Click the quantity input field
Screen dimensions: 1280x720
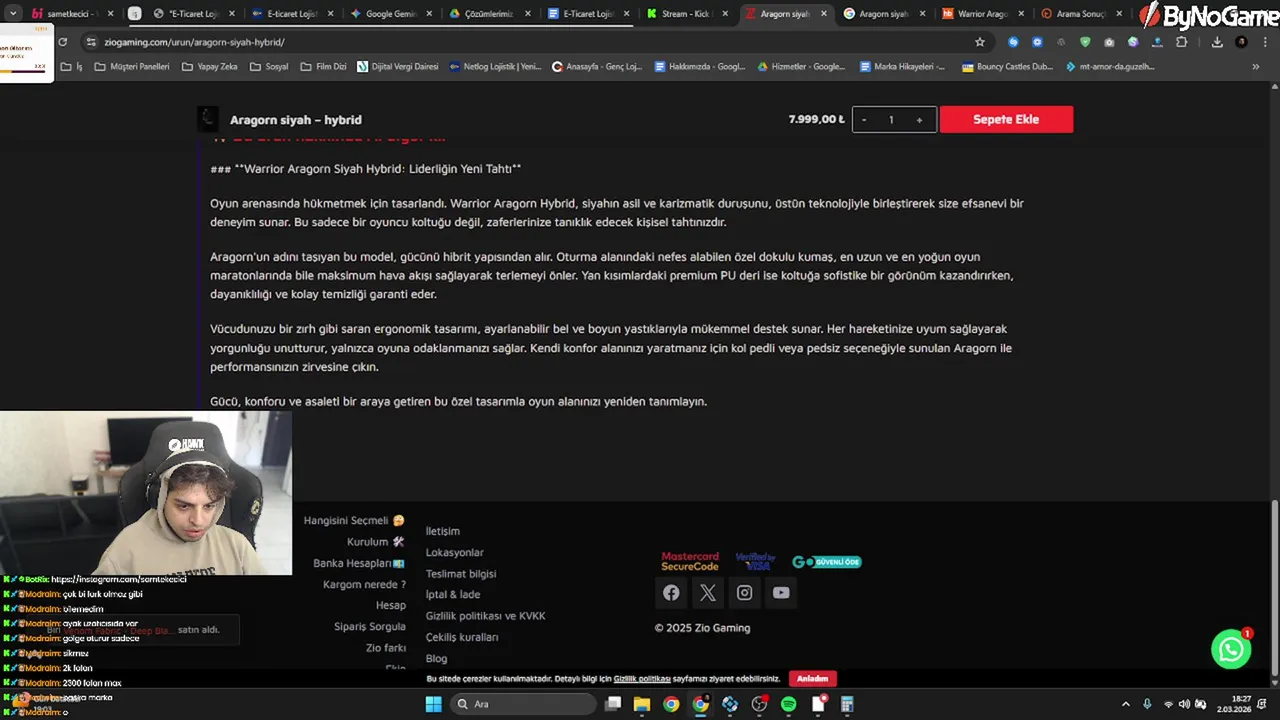(891, 119)
